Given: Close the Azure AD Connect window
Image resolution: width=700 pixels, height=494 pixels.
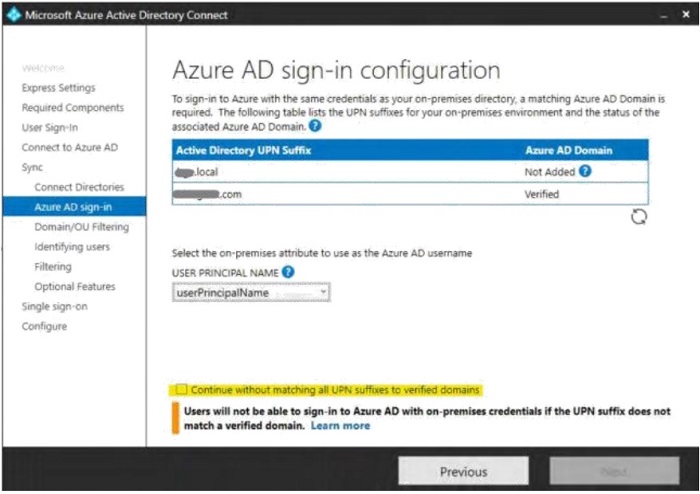Looking at the screenshot, I should point(686,14).
